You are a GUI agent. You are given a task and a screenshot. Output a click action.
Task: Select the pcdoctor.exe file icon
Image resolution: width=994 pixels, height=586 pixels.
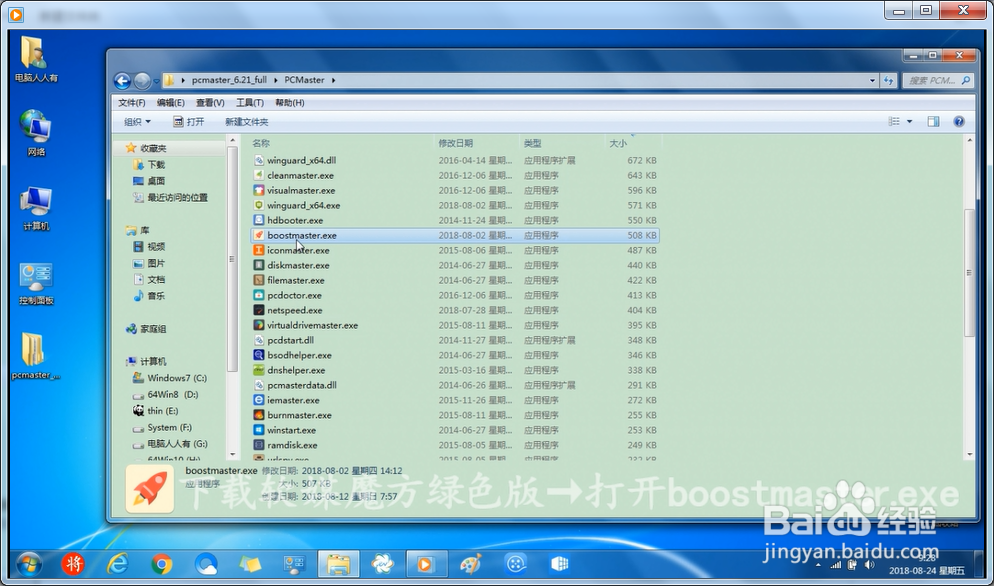click(x=259, y=295)
